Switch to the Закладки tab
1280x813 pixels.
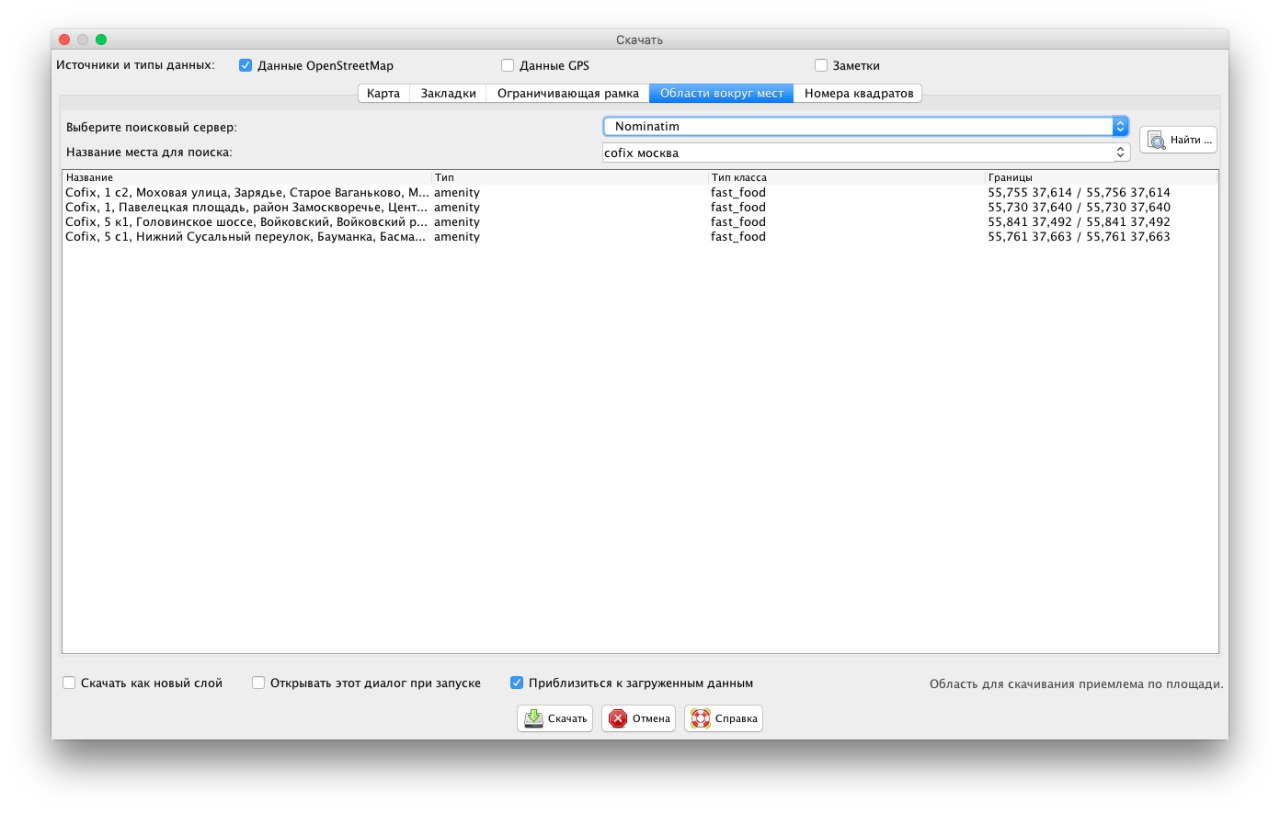point(448,93)
